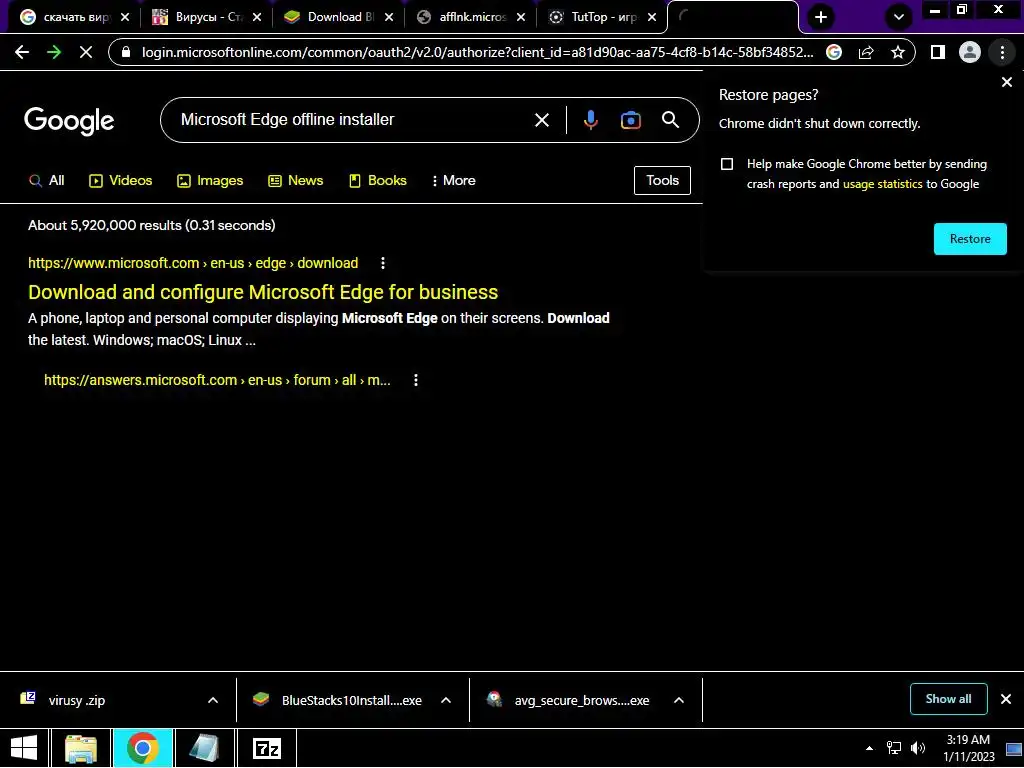Open the search Tools button
1024x768 pixels.
click(x=662, y=180)
